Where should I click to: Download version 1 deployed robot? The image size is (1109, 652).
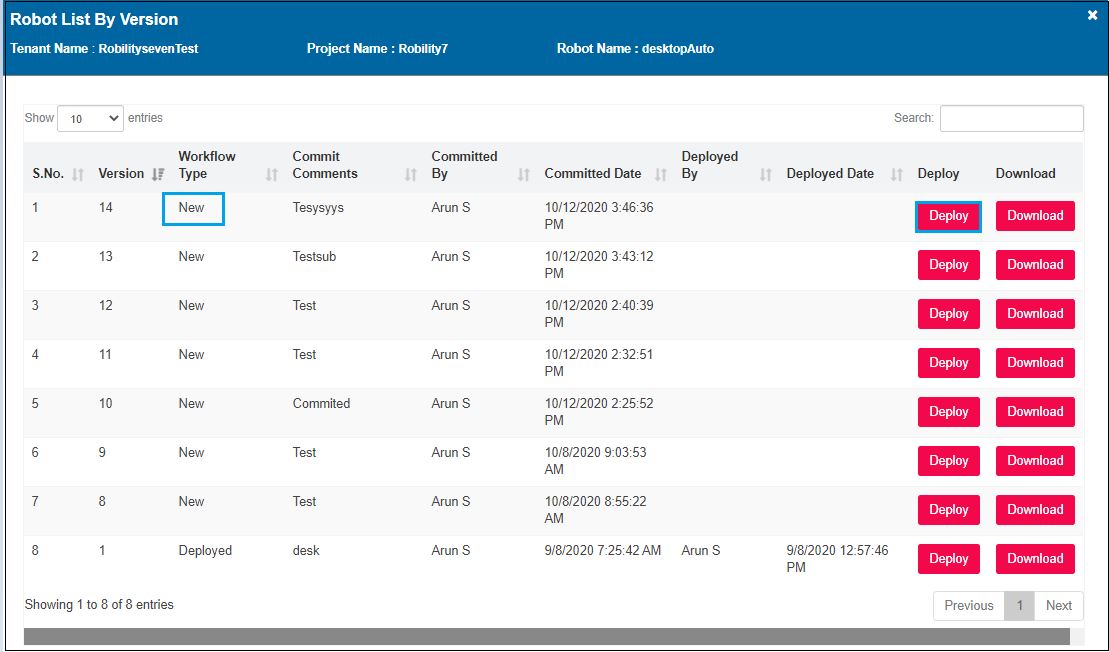pos(1035,559)
